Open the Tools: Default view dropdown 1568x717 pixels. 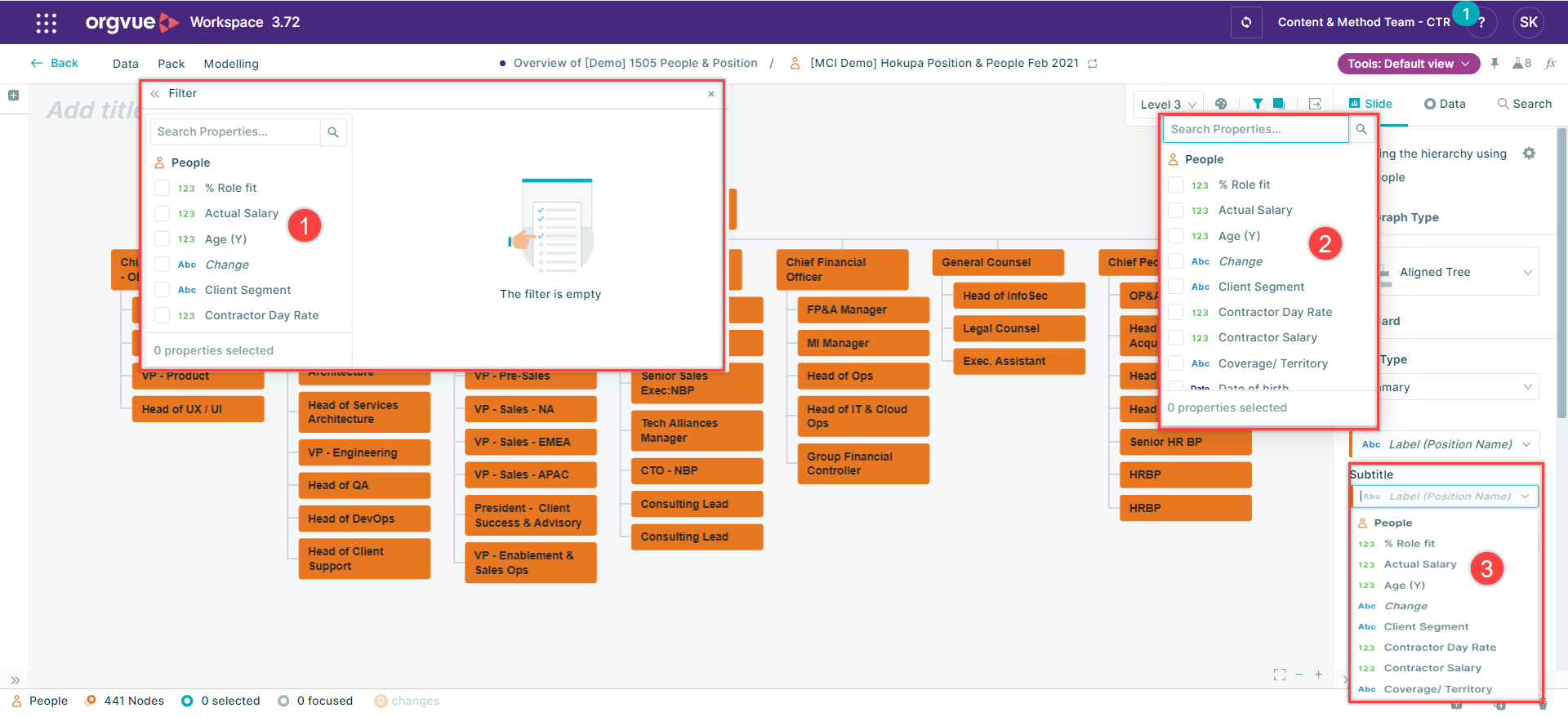pyautogui.click(x=1408, y=64)
